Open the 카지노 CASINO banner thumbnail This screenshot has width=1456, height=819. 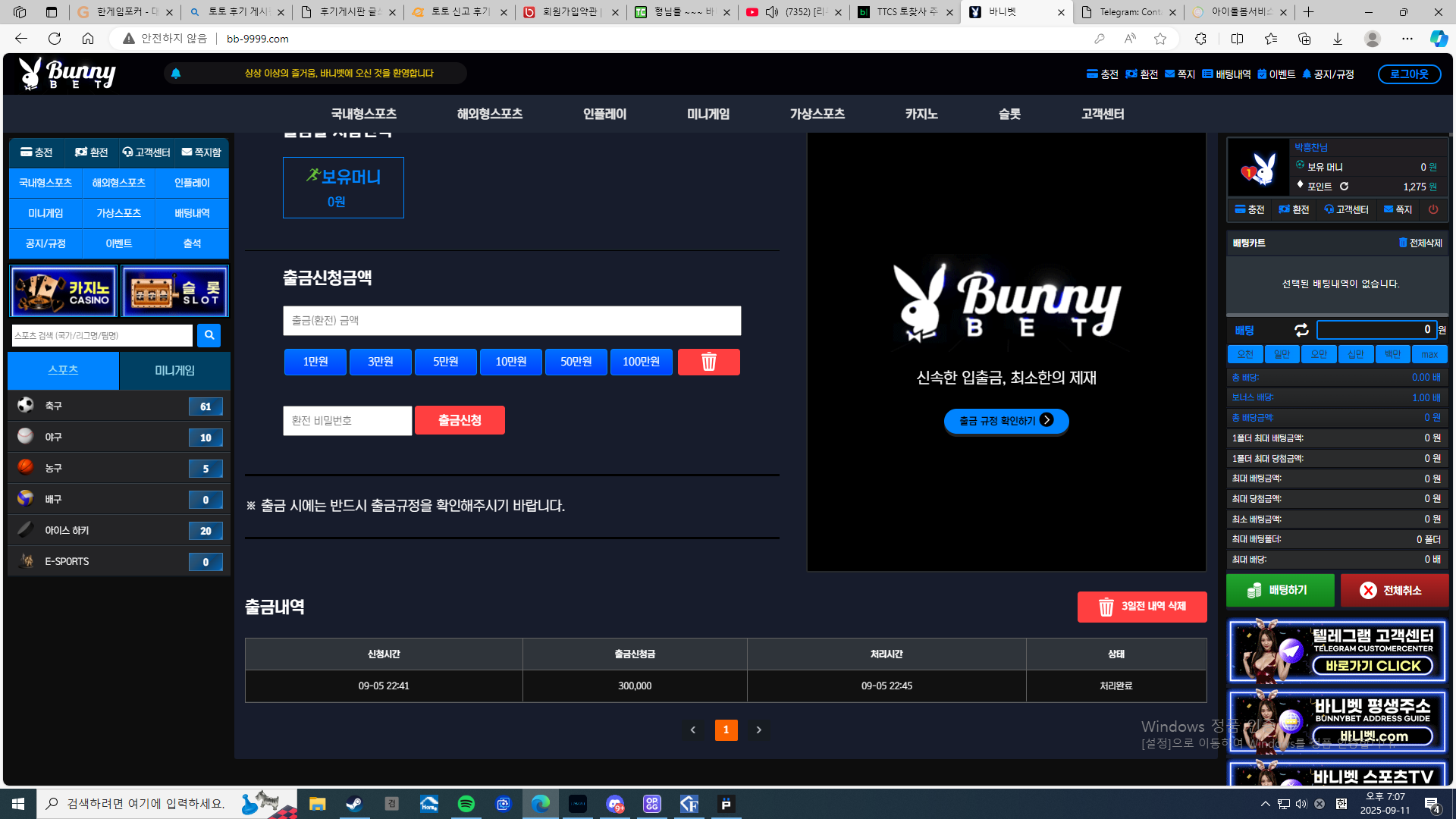click(x=64, y=291)
